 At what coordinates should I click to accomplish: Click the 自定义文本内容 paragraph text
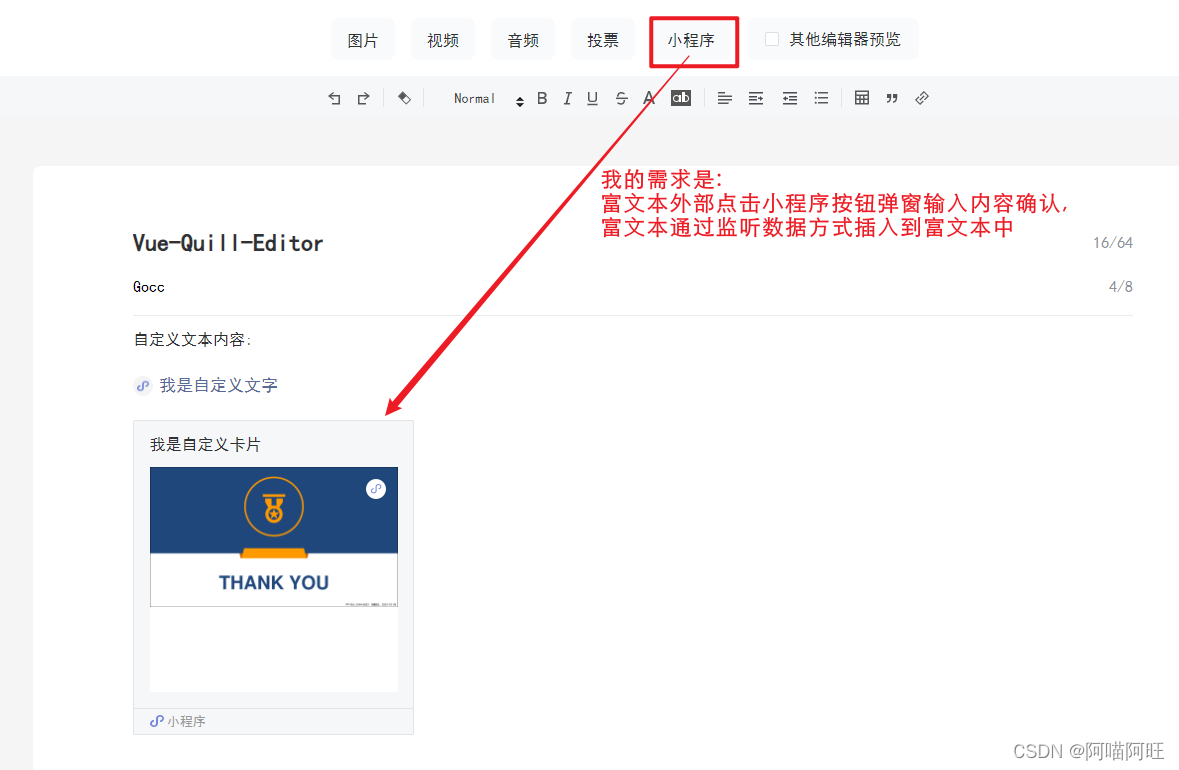[192, 340]
